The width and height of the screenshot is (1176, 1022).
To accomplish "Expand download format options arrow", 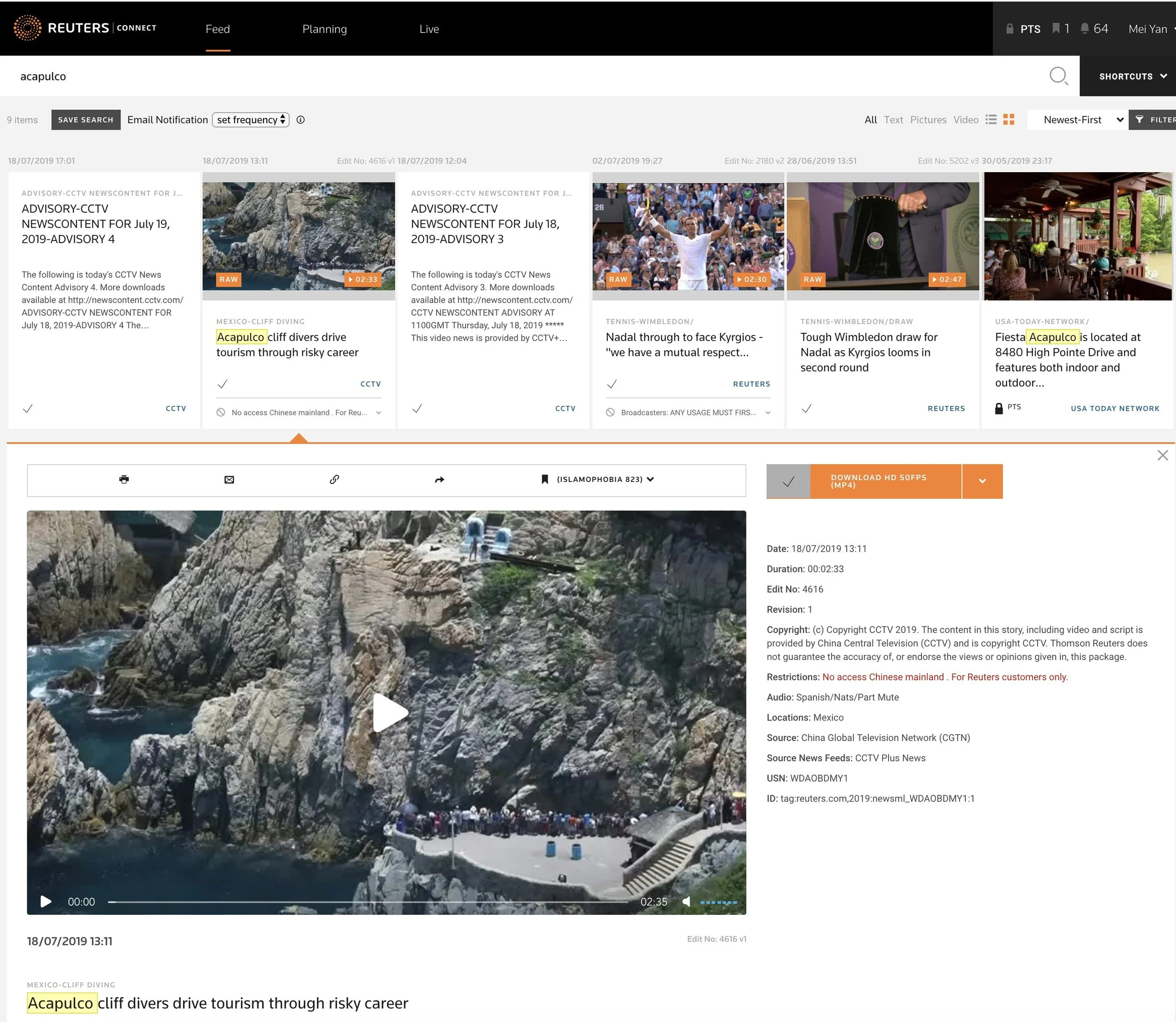I will (982, 481).
